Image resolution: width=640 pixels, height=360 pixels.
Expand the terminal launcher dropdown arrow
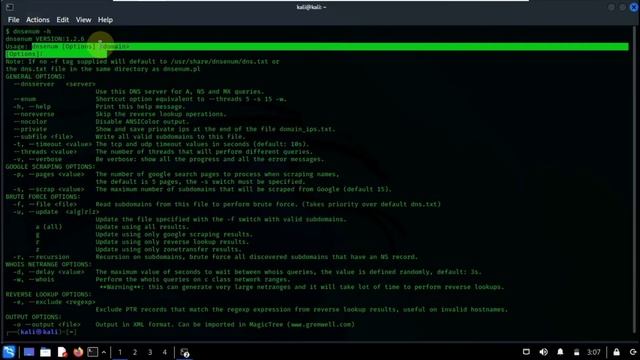pos(104,352)
